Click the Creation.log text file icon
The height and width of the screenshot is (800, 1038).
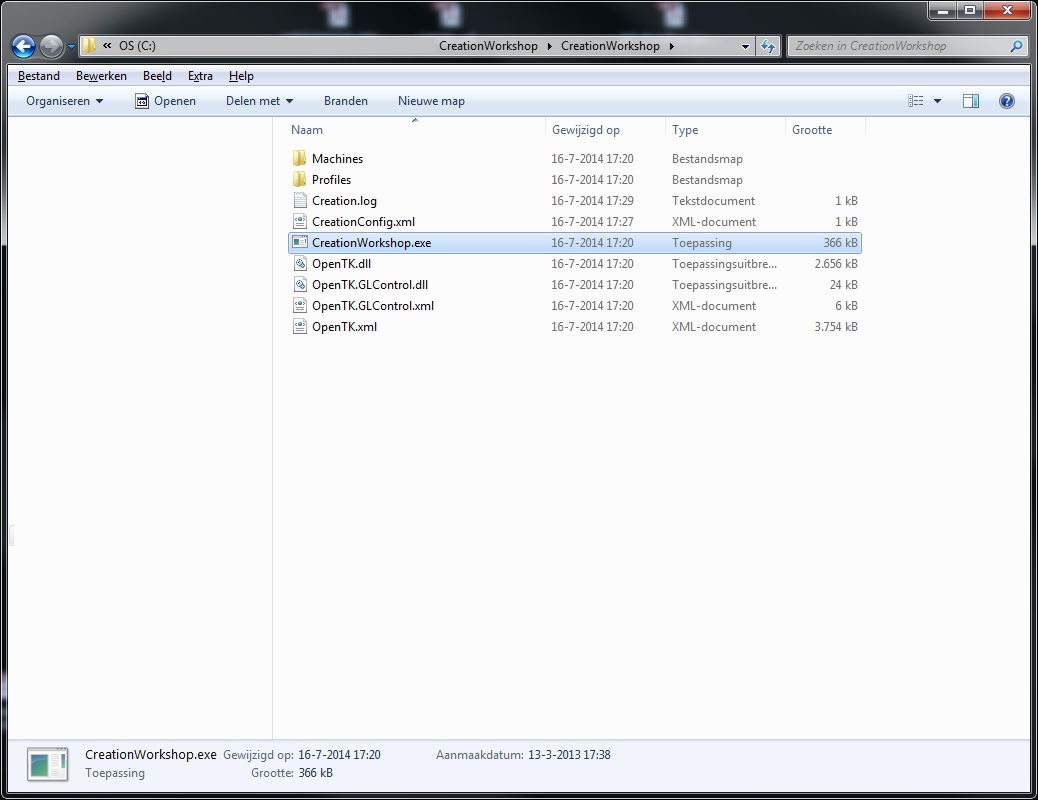tap(300, 201)
